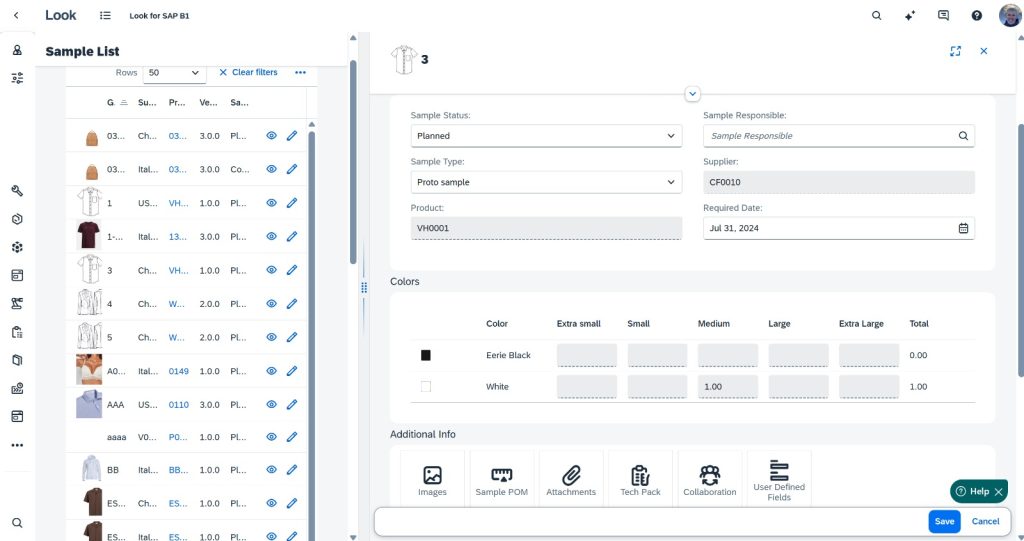Open the User Defined Fields tile
Viewport: 1024px width, 541px height.
tap(779, 480)
